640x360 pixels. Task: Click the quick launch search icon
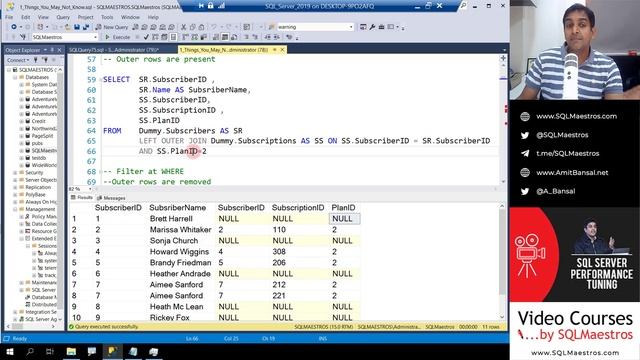464,6
